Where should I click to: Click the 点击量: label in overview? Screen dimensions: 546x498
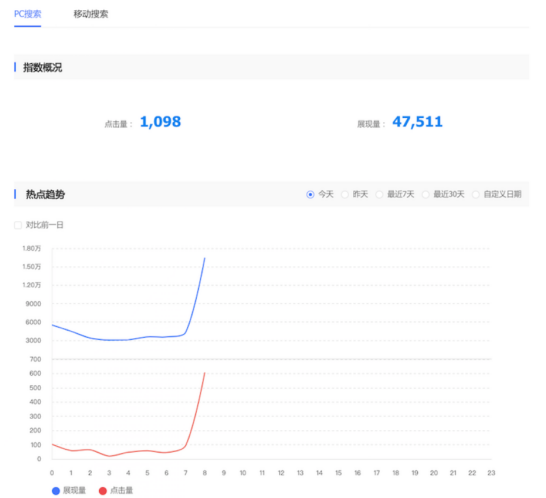tap(118, 124)
